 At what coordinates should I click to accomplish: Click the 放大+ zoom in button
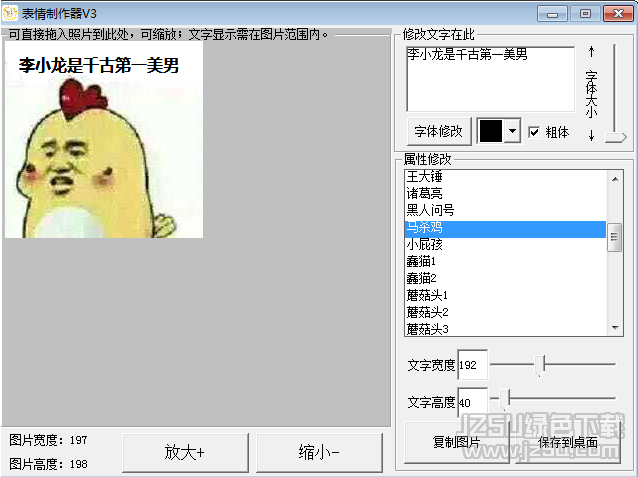tap(185, 452)
